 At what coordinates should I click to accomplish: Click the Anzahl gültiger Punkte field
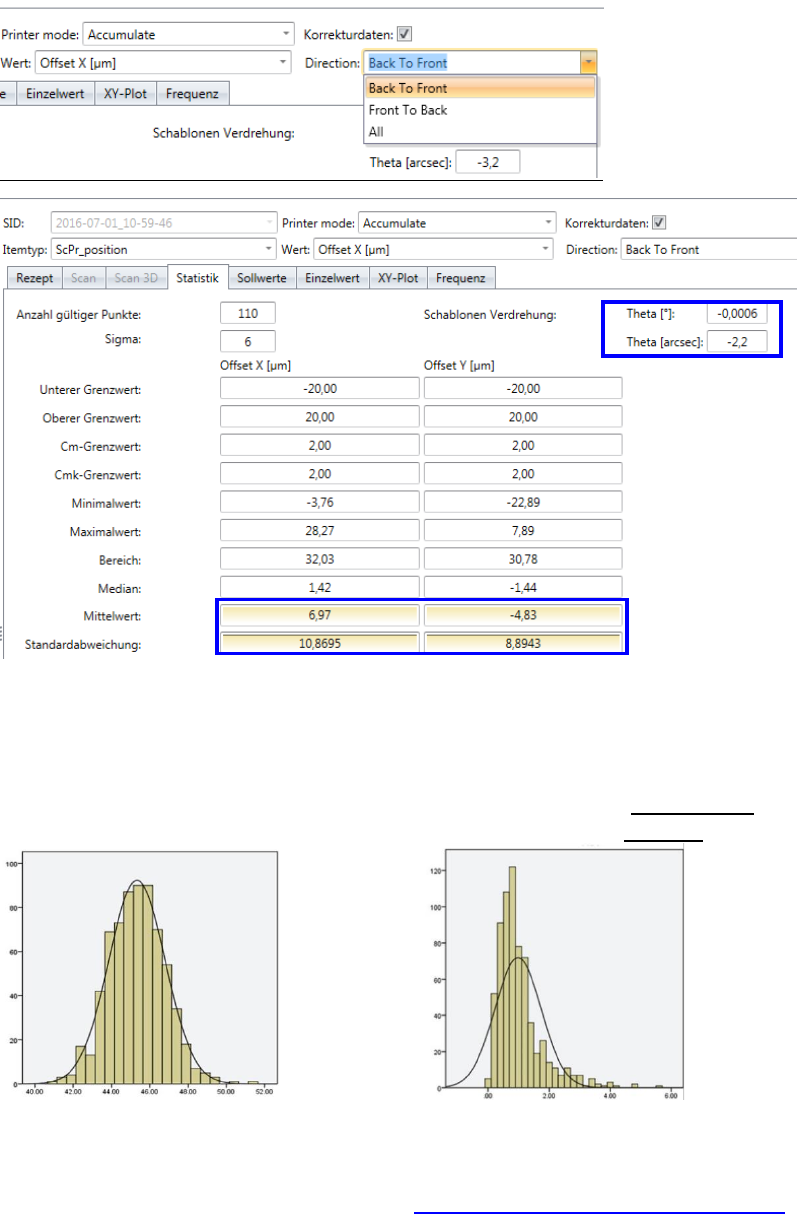(x=247, y=314)
